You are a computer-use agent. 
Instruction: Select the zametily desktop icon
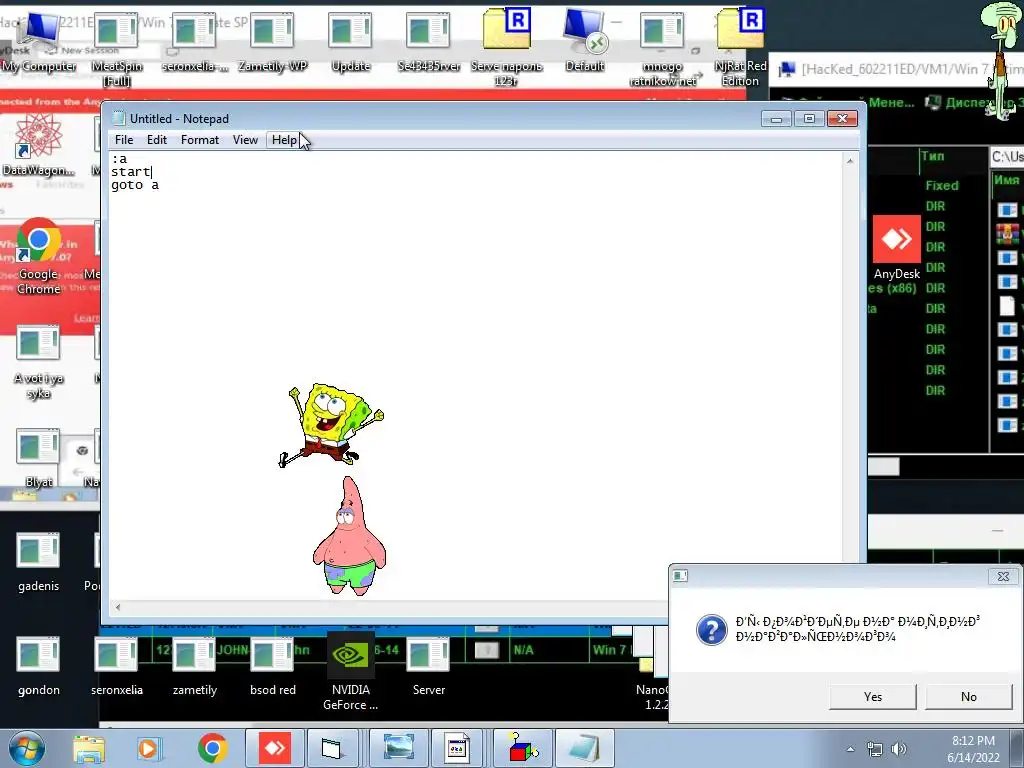[195, 666]
